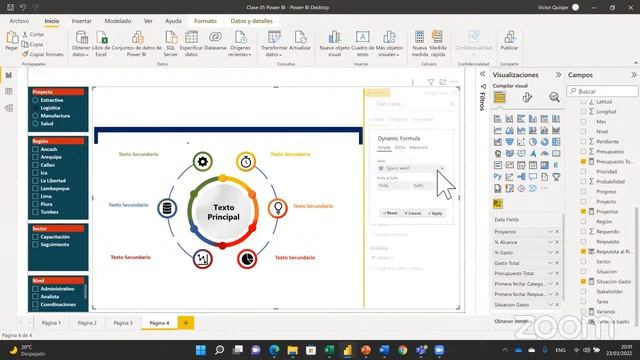Collapse the Campos pane
Image resolution: width=640 pixels, height=360 pixels.
click(633, 75)
